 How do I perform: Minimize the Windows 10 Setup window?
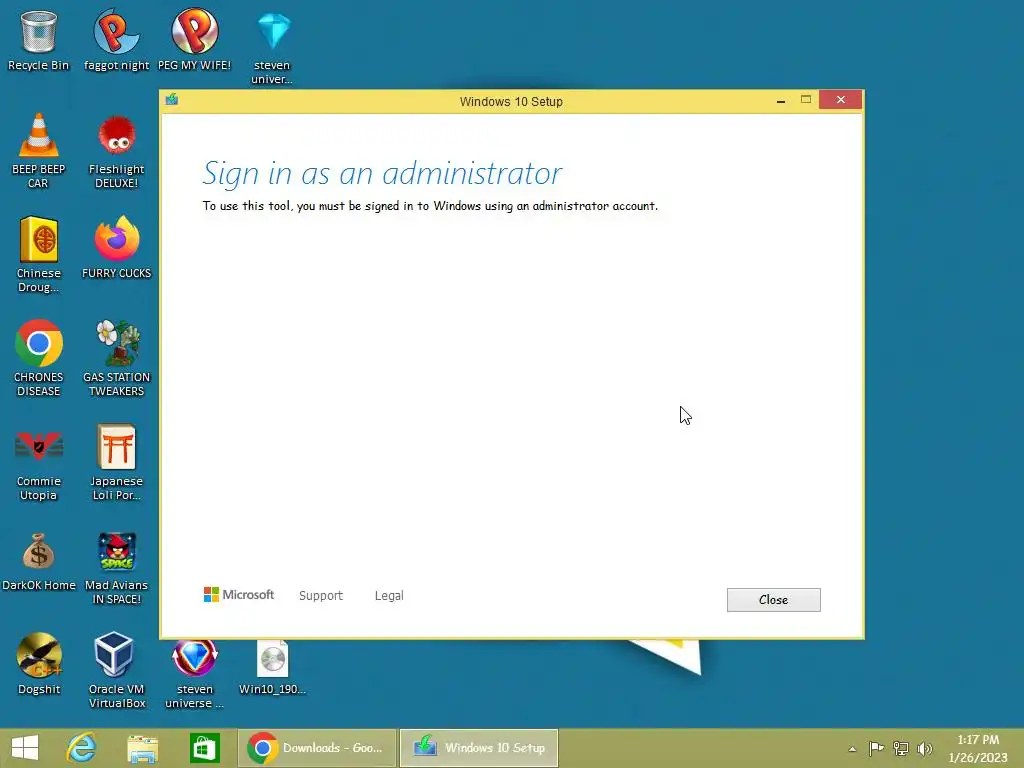click(780, 101)
